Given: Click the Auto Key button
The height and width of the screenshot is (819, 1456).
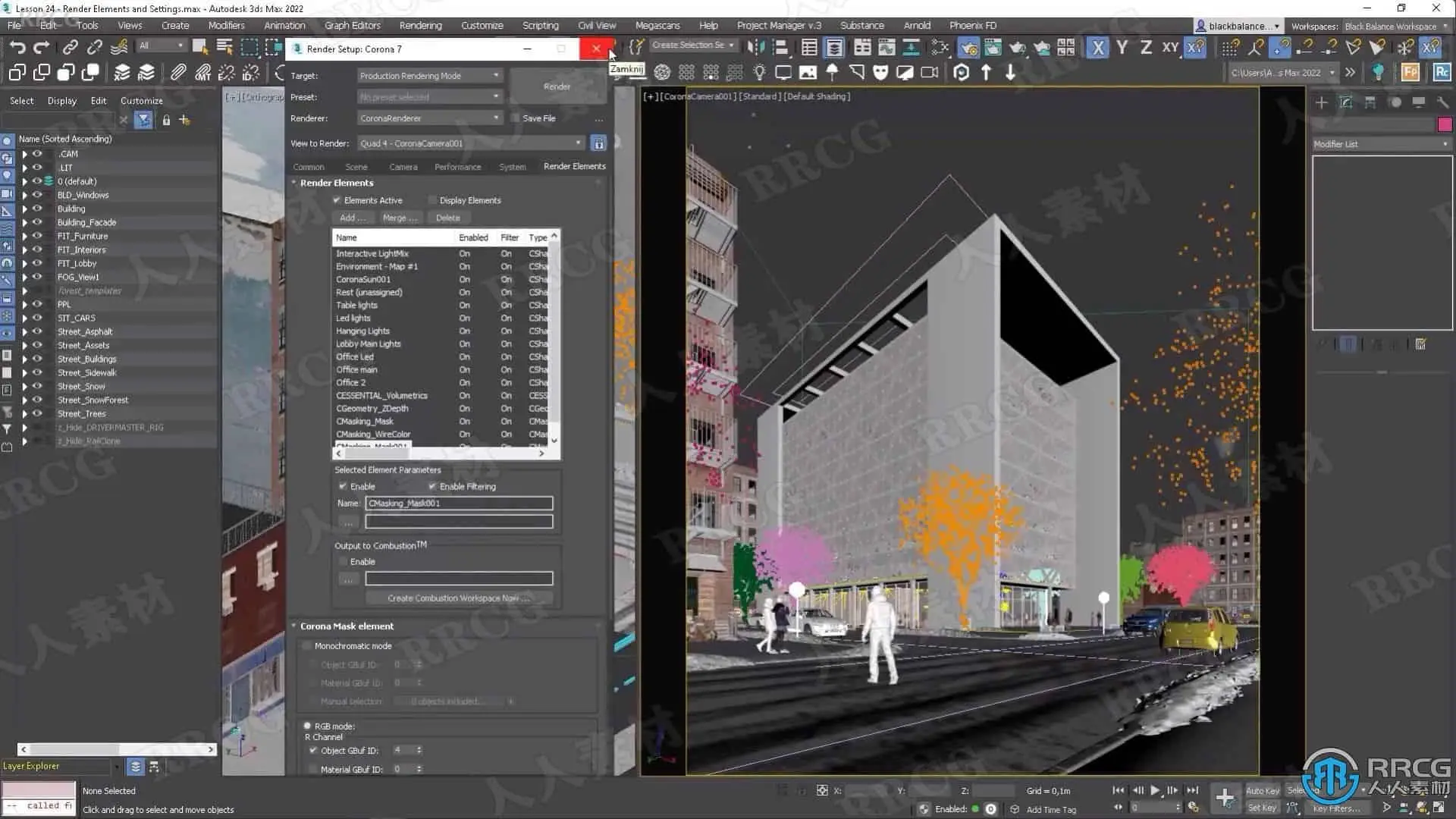Looking at the screenshot, I should pyautogui.click(x=1262, y=791).
